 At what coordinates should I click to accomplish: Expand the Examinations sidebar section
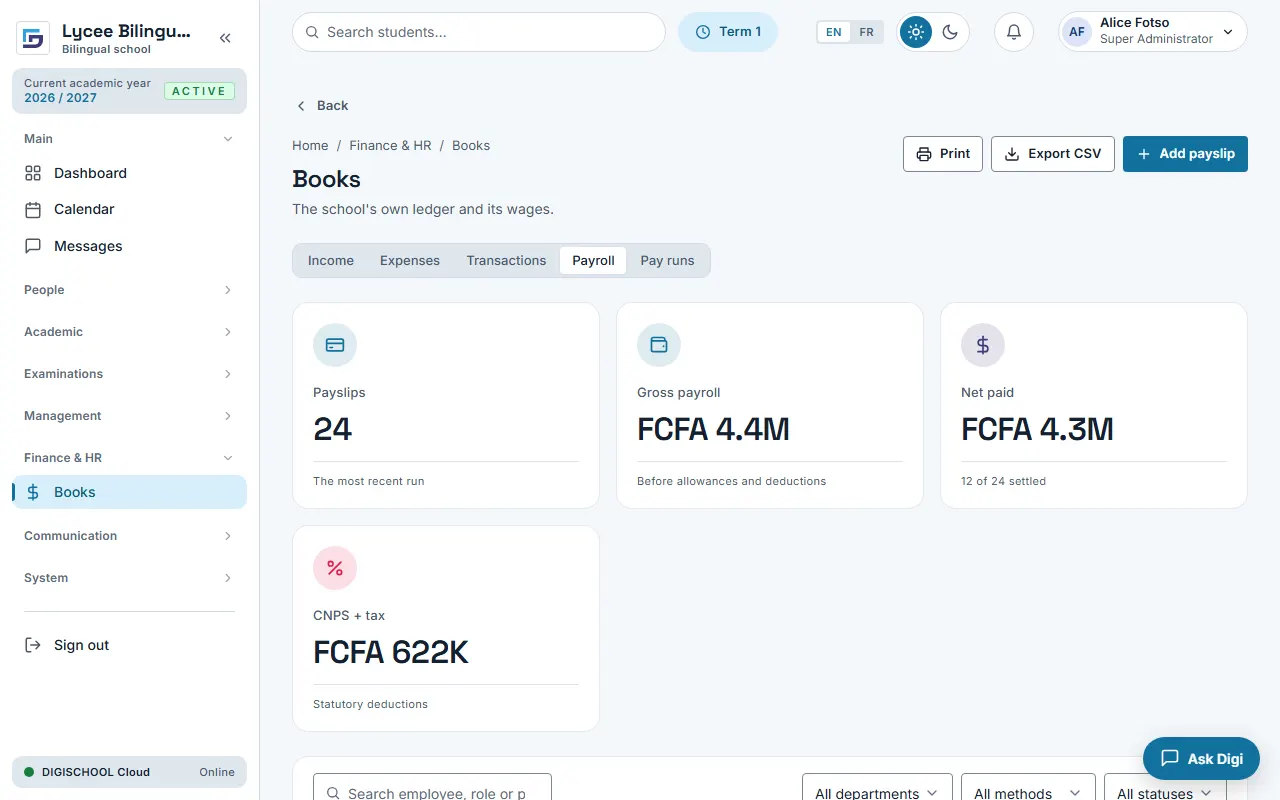click(129, 374)
